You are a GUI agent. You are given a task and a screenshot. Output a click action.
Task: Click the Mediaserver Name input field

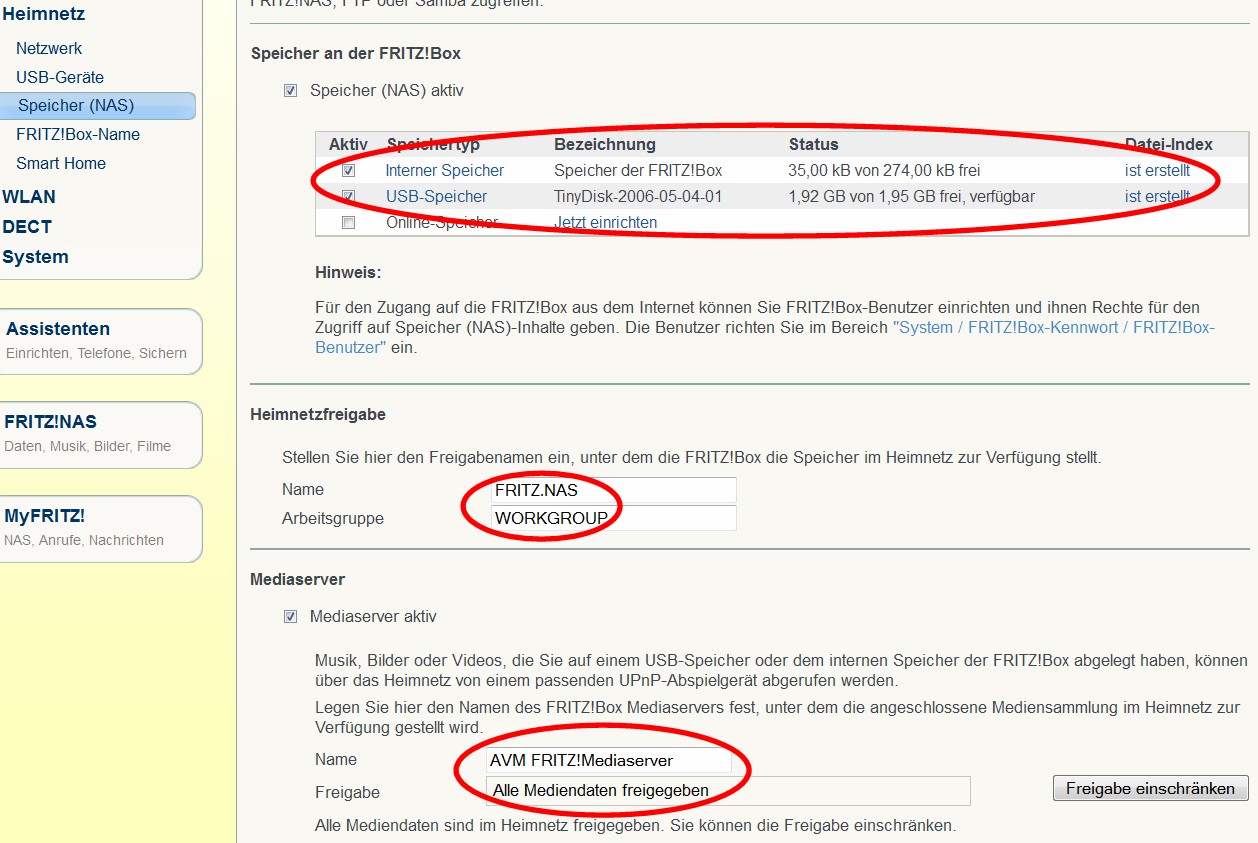608,760
